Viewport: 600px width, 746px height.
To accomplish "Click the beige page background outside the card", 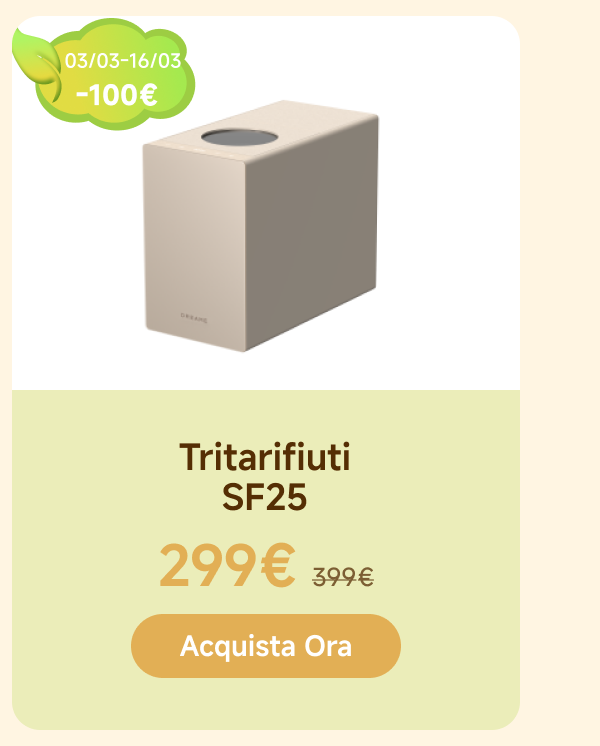I will tap(560, 400).
